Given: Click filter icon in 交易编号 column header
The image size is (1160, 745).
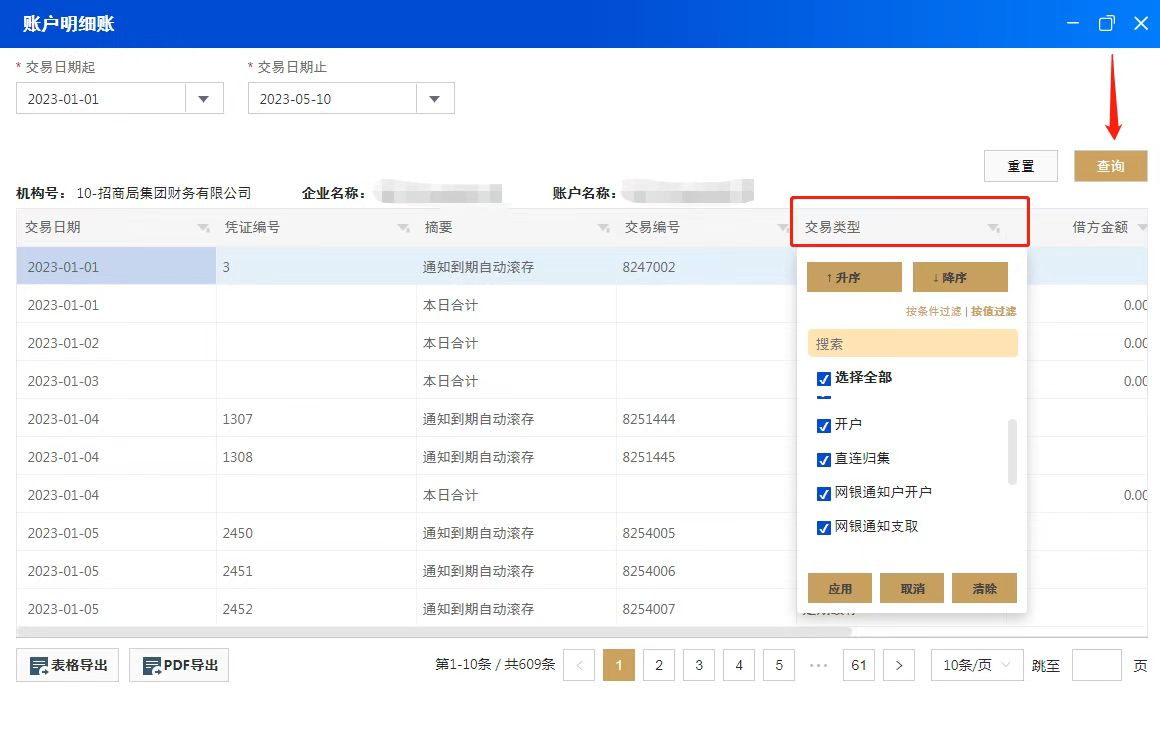Looking at the screenshot, I should (783, 229).
